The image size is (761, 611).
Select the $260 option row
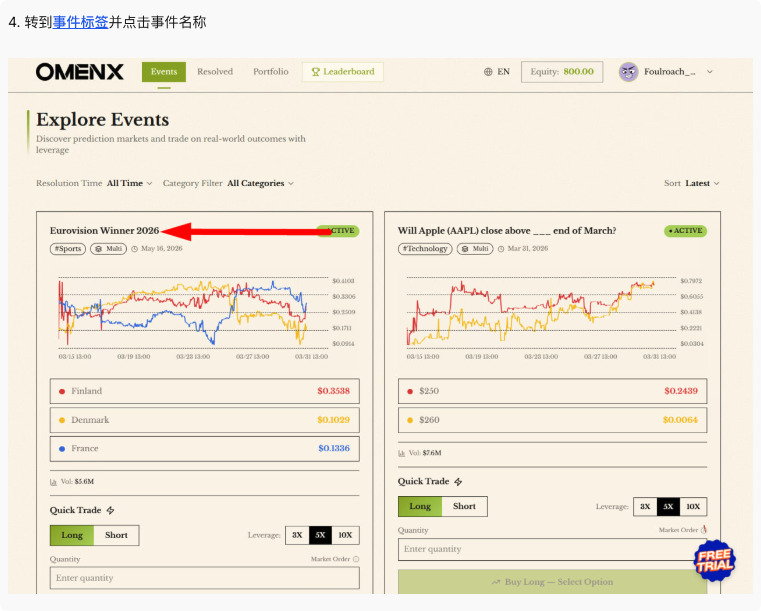click(552, 420)
